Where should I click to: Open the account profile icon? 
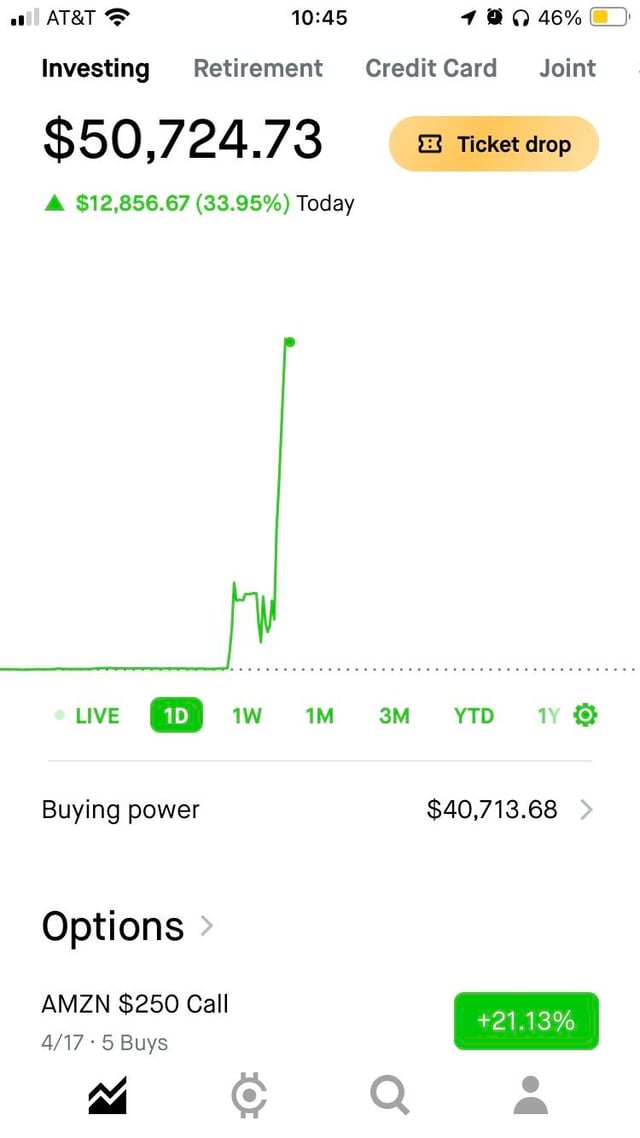(531, 1095)
